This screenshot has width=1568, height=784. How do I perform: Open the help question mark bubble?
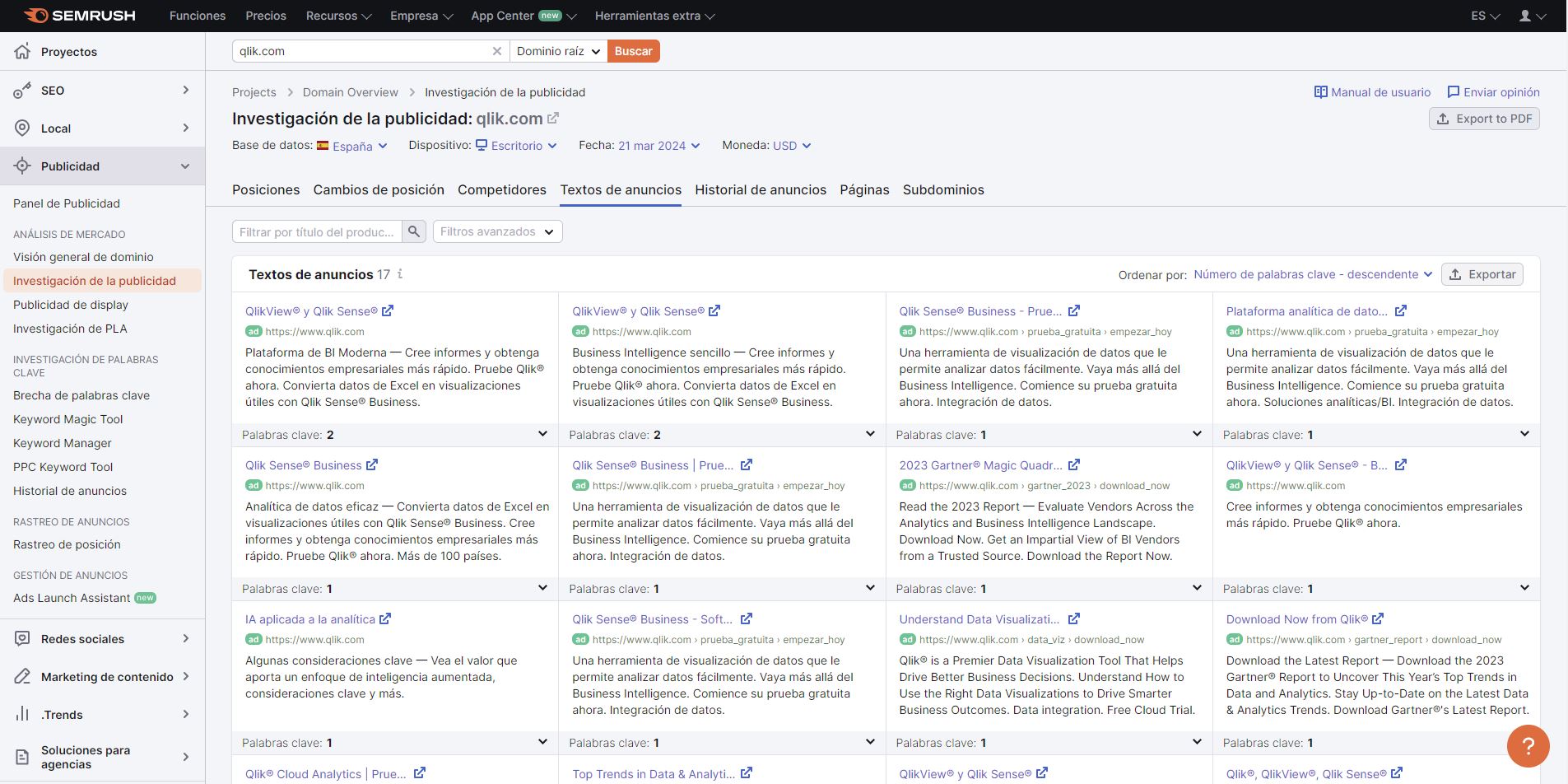tap(1528, 746)
